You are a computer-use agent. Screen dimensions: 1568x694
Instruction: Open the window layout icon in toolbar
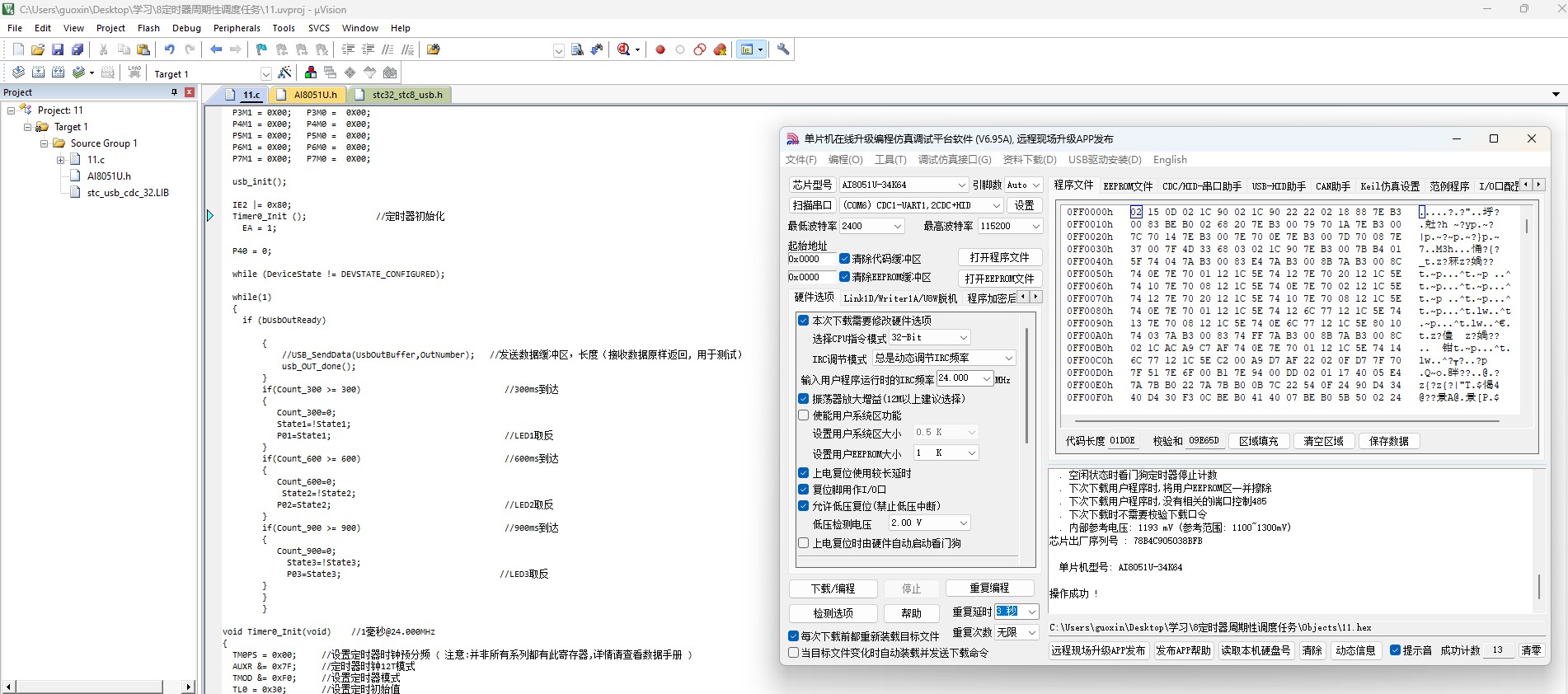coord(747,49)
